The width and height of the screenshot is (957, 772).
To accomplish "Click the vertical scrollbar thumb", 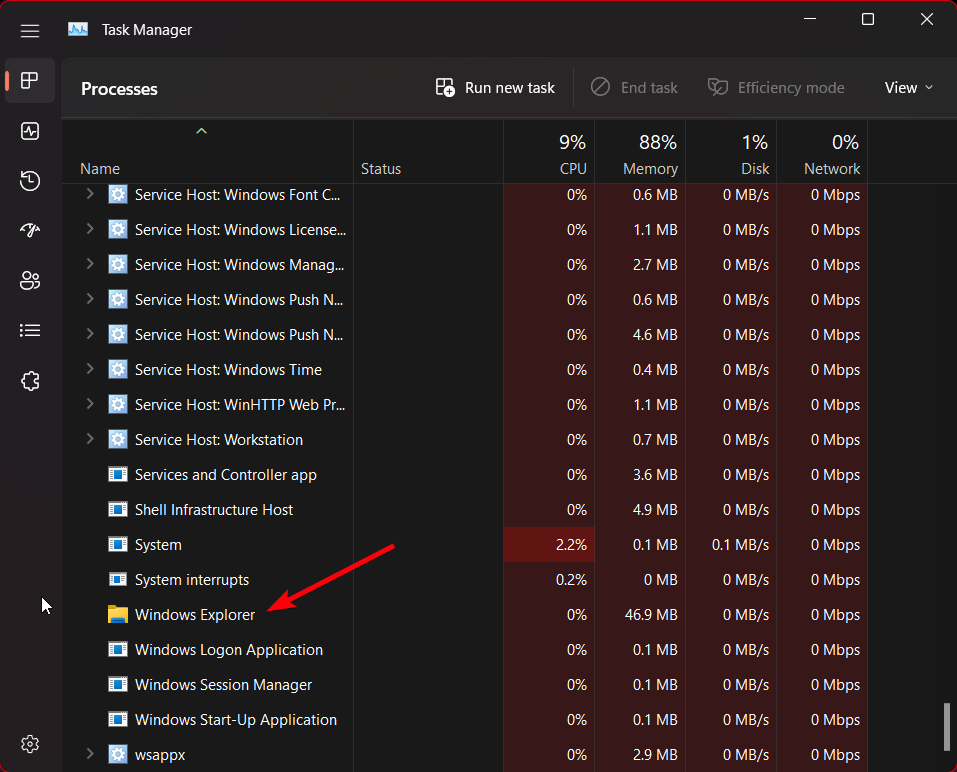I will point(947,727).
